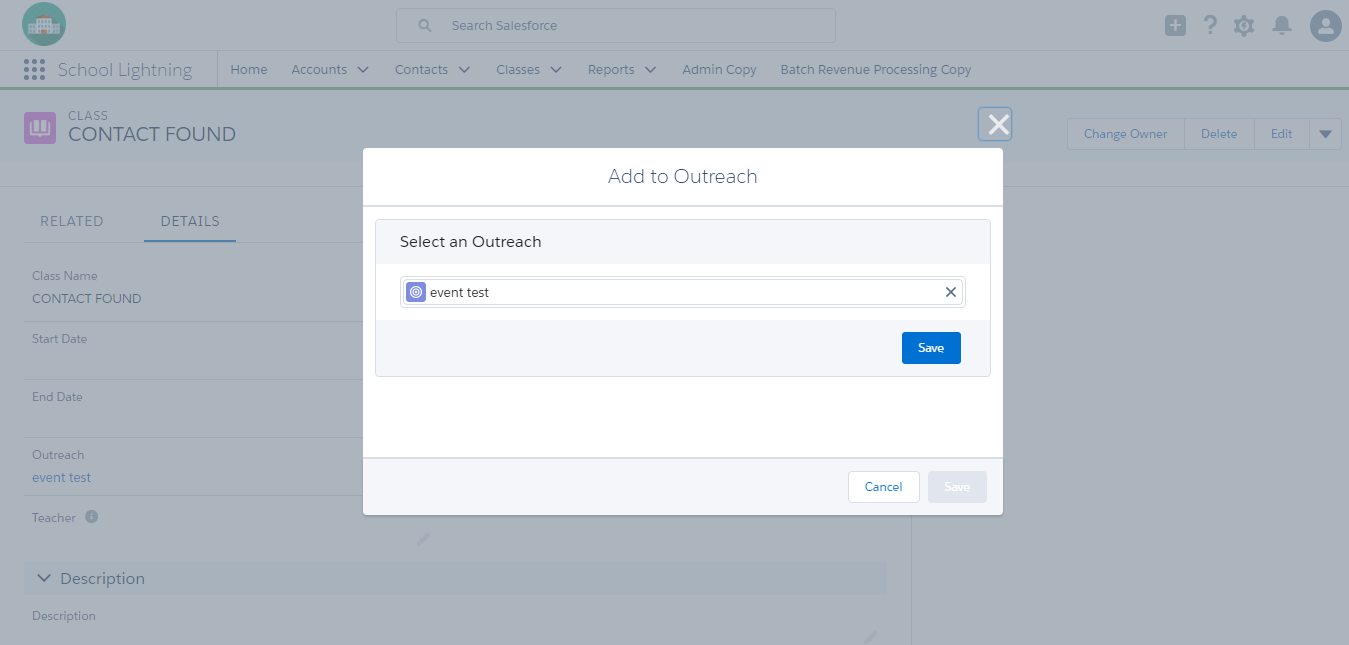Screen dimensions: 1349x645
Task: Open the help question mark icon
Action: pyautogui.click(x=1210, y=26)
